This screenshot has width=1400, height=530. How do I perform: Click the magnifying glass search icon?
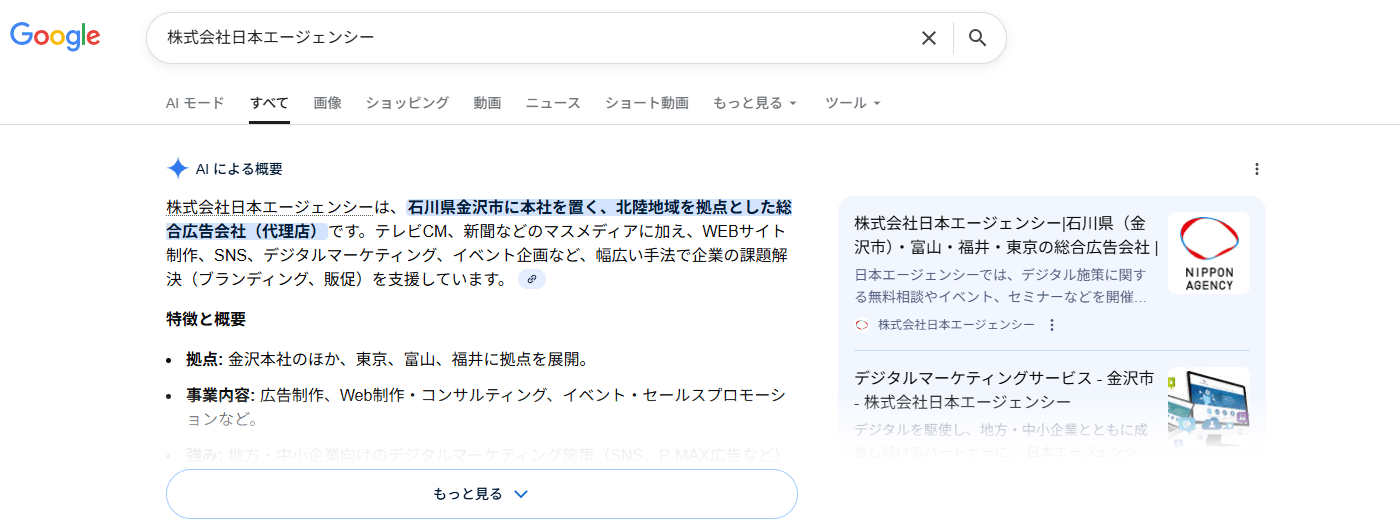pos(978,38)
